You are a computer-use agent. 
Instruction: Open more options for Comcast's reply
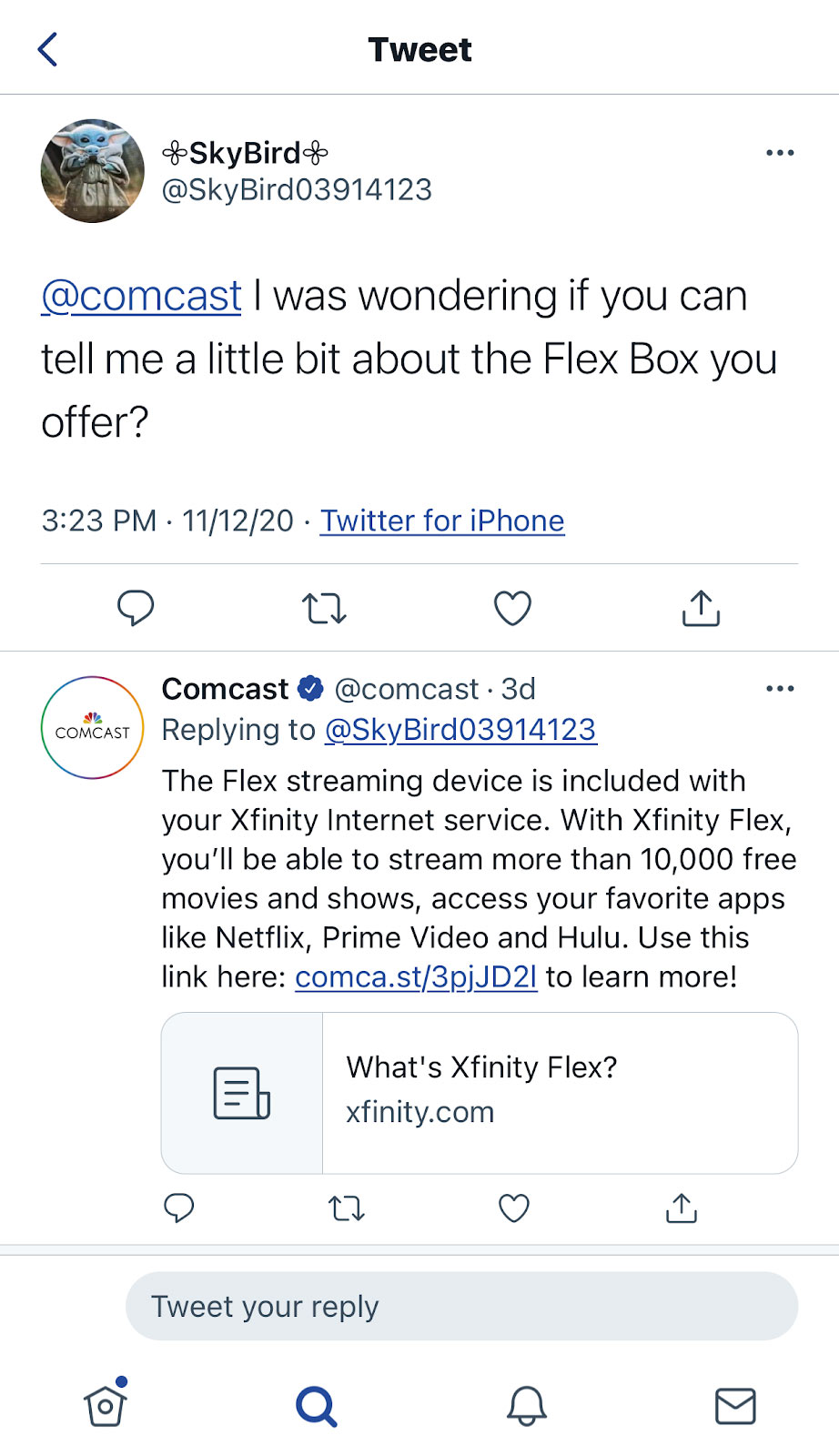click(x=780, y=689)
